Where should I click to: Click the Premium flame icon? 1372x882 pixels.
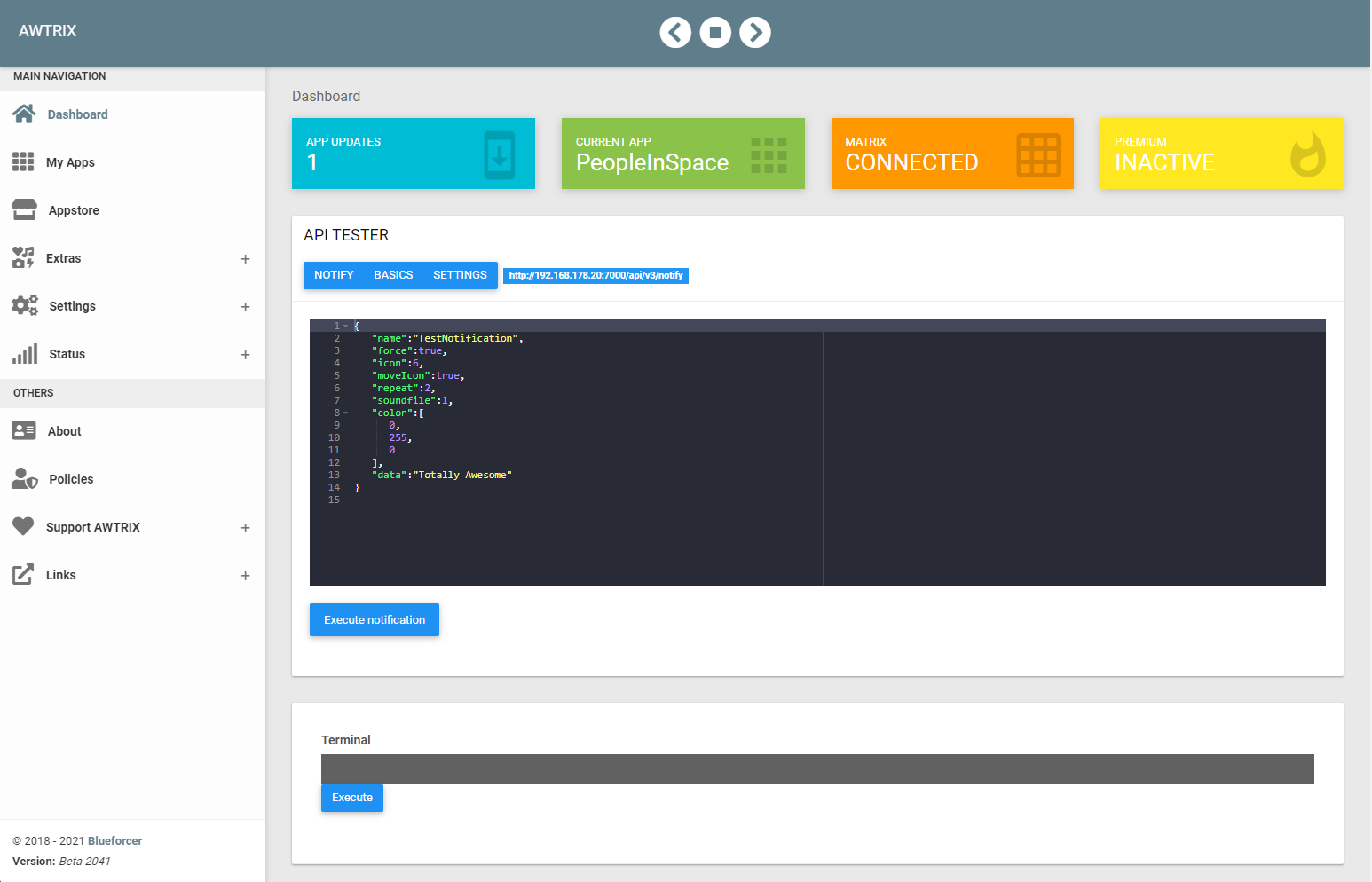point(1308,154)
